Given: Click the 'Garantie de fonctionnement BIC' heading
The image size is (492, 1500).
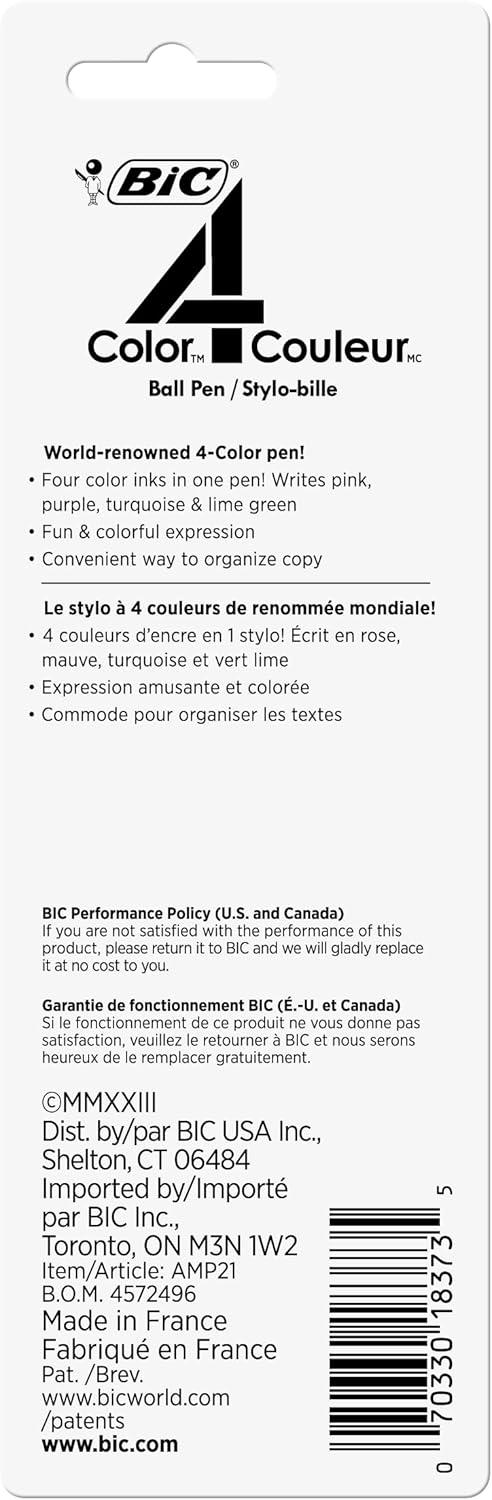Looking at the screenshot, I should pos(221,1004).
